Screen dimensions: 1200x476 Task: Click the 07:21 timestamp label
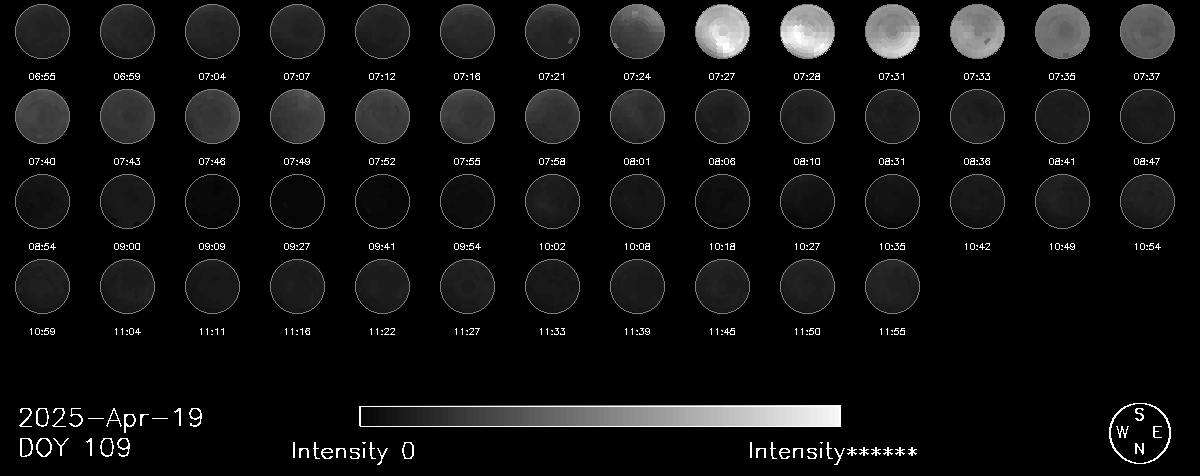[553, 76]
